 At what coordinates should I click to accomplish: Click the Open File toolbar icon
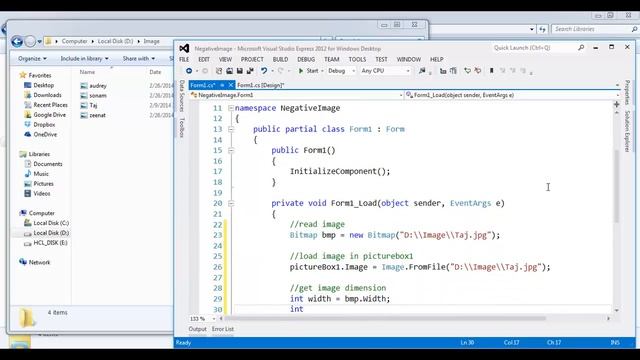(x=229, y=71)
